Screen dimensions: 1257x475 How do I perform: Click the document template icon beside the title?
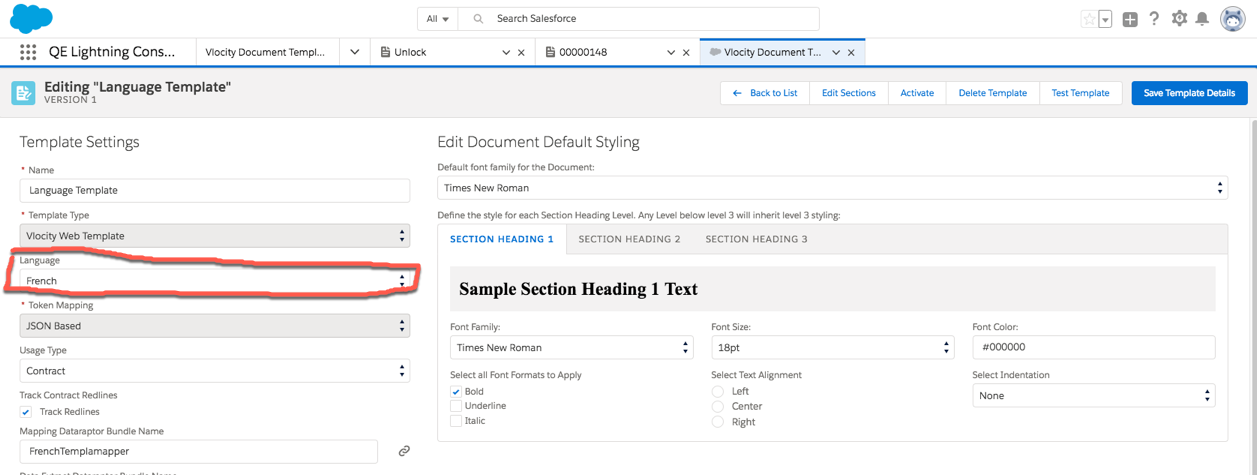click(x=23, y=93)
